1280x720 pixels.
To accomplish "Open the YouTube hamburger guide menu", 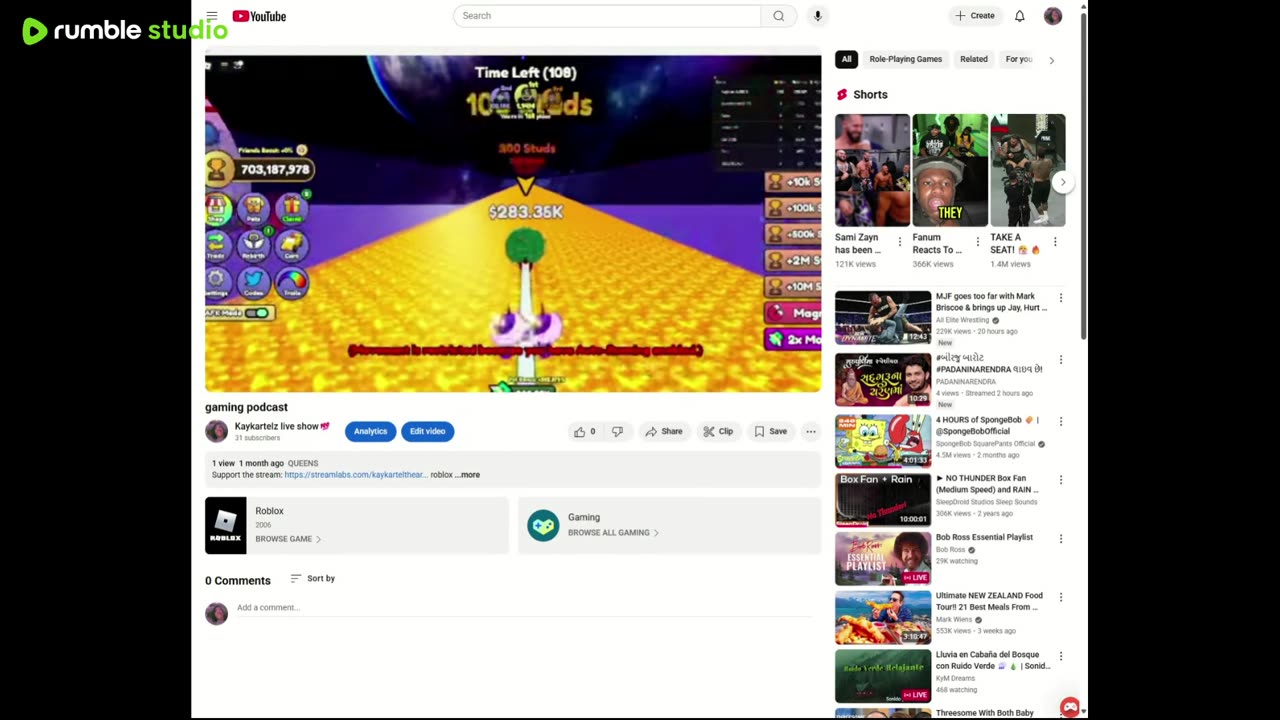I will click(212, 16).
